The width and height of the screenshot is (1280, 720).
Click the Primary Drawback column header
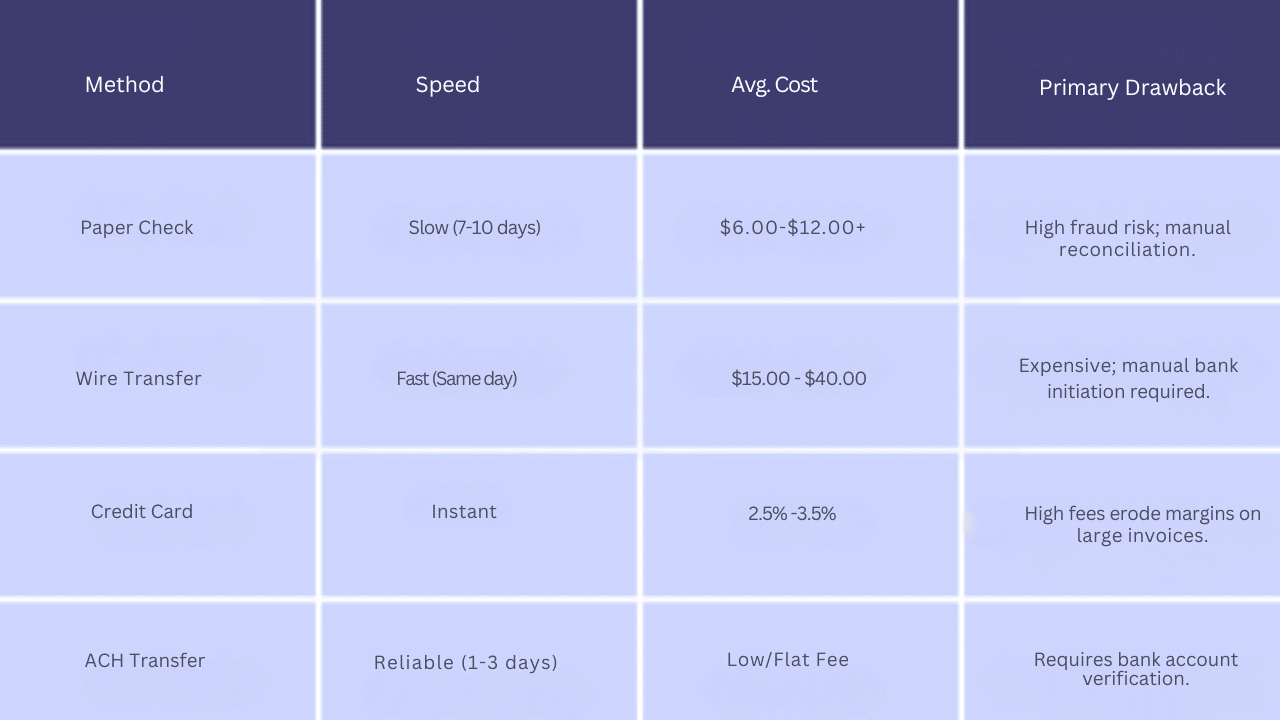click(1132, 88)
